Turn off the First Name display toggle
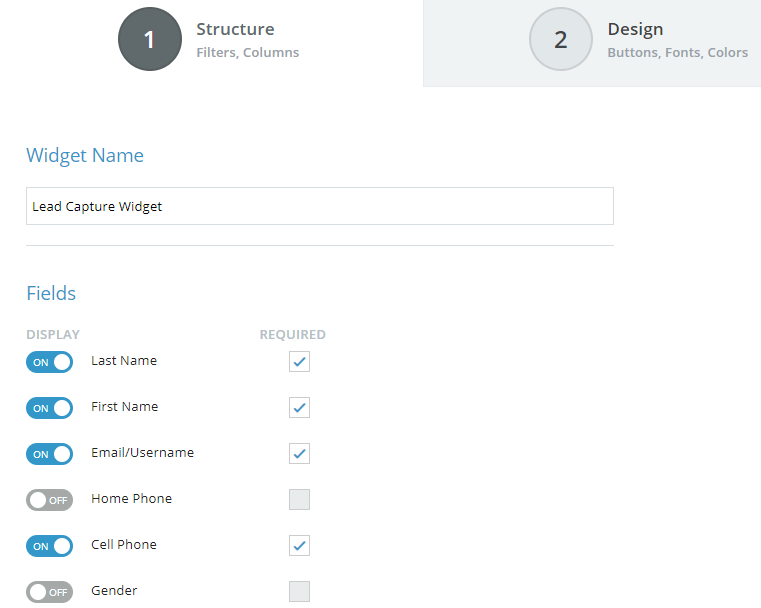 pyautogui.click(x=50, y=408)
